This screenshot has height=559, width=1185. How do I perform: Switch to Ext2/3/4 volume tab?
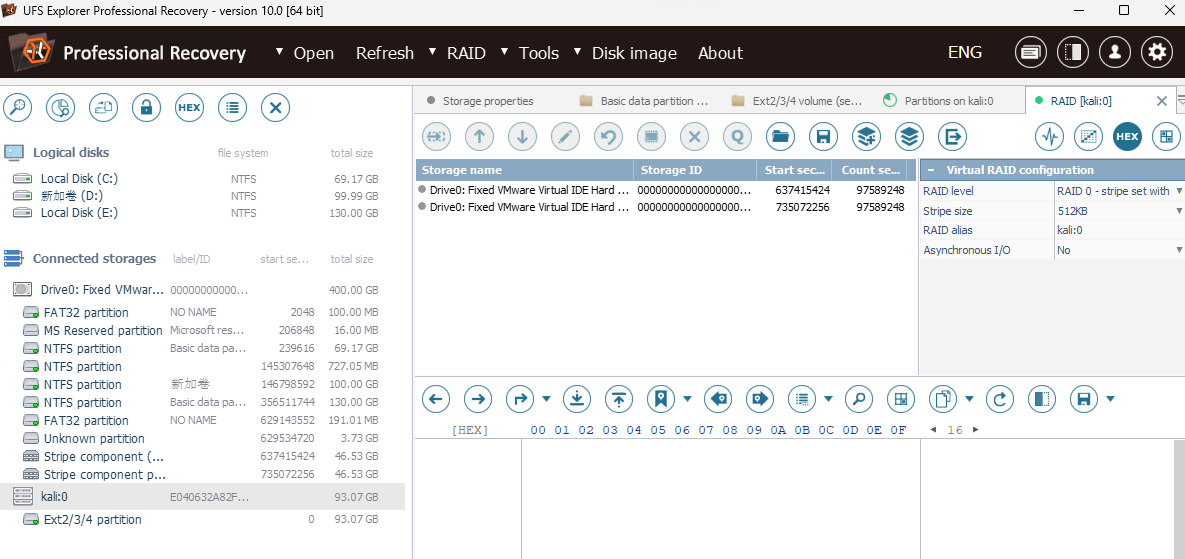pyautogui.click(x=797, y=100)
